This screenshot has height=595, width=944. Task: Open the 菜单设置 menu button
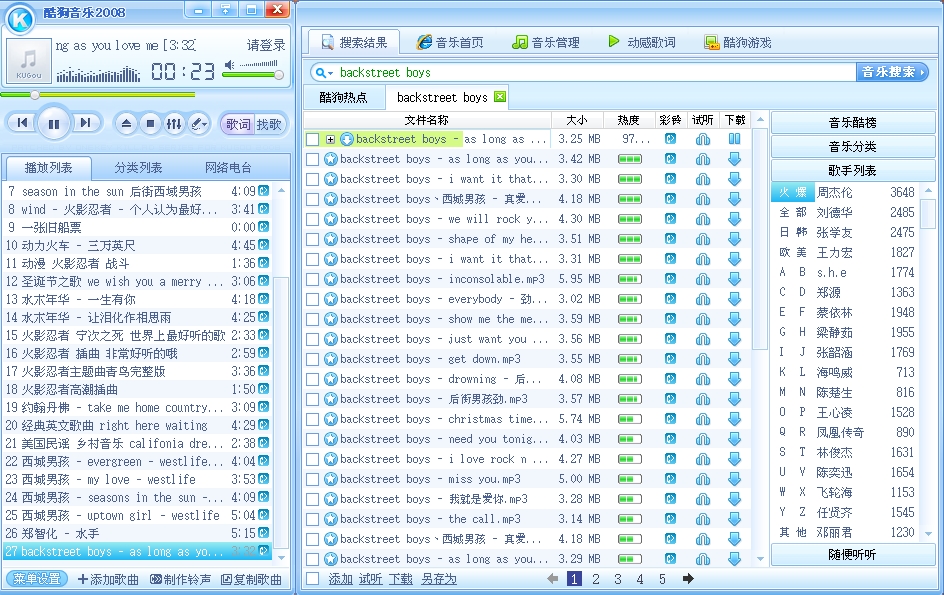37,579
